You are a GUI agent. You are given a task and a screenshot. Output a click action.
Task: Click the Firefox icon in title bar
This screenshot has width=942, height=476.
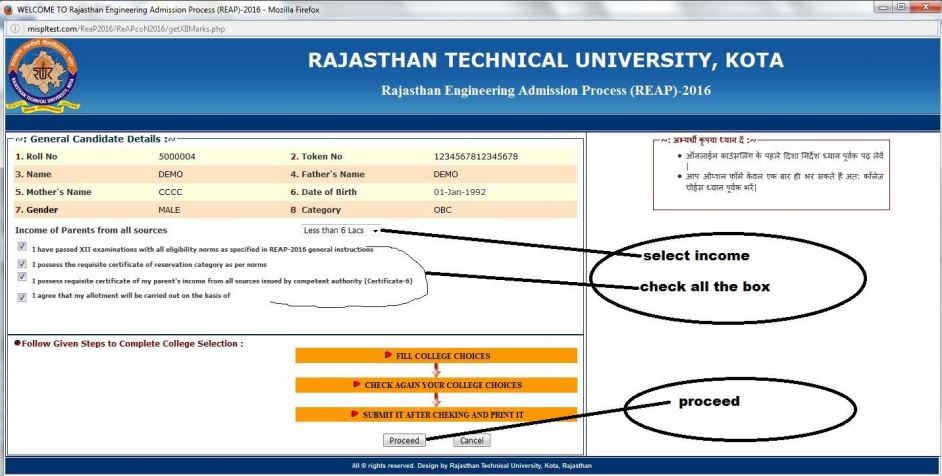coord(8,8)
